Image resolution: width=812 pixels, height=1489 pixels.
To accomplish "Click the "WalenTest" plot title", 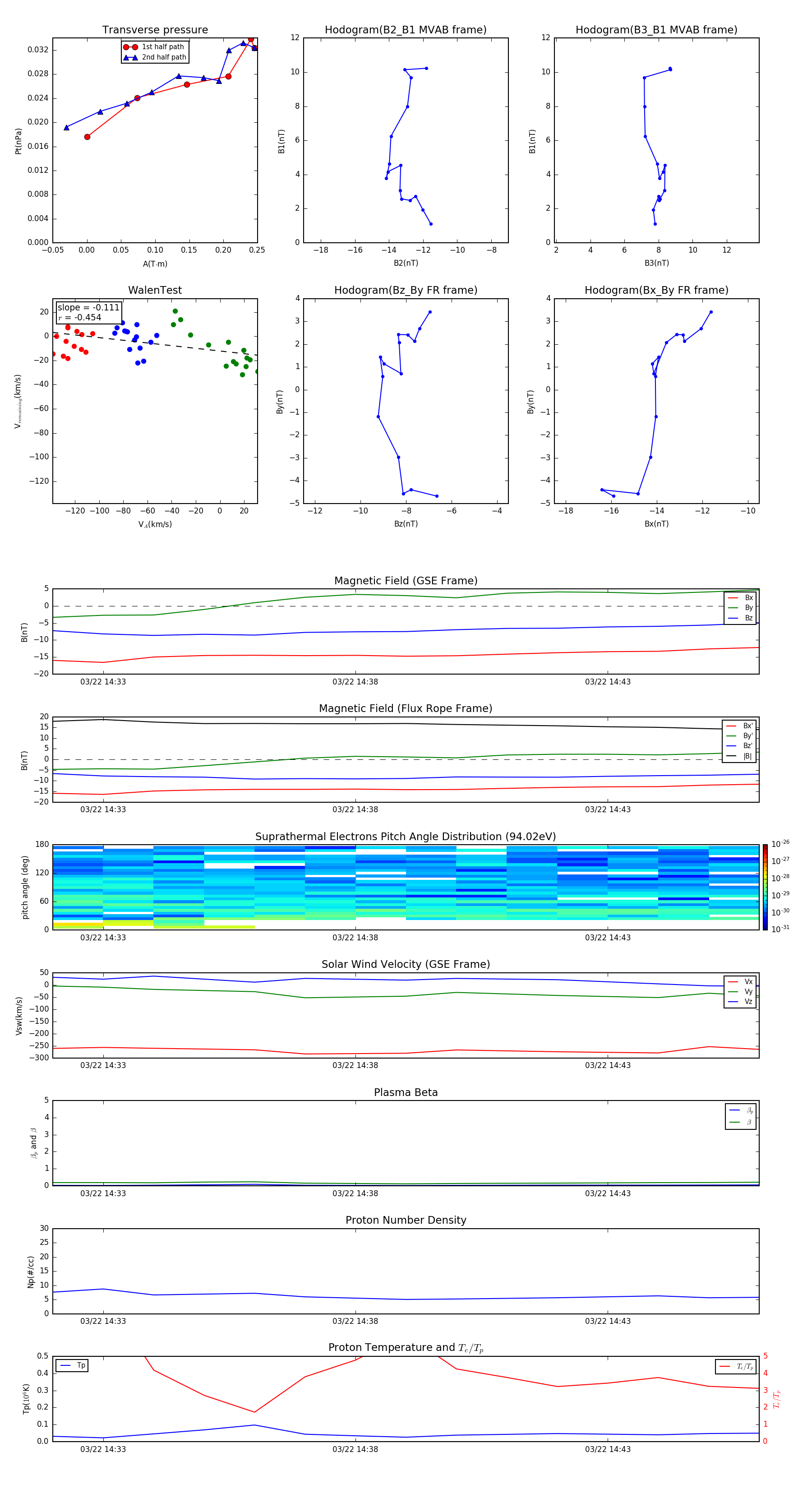I will 155,290.
